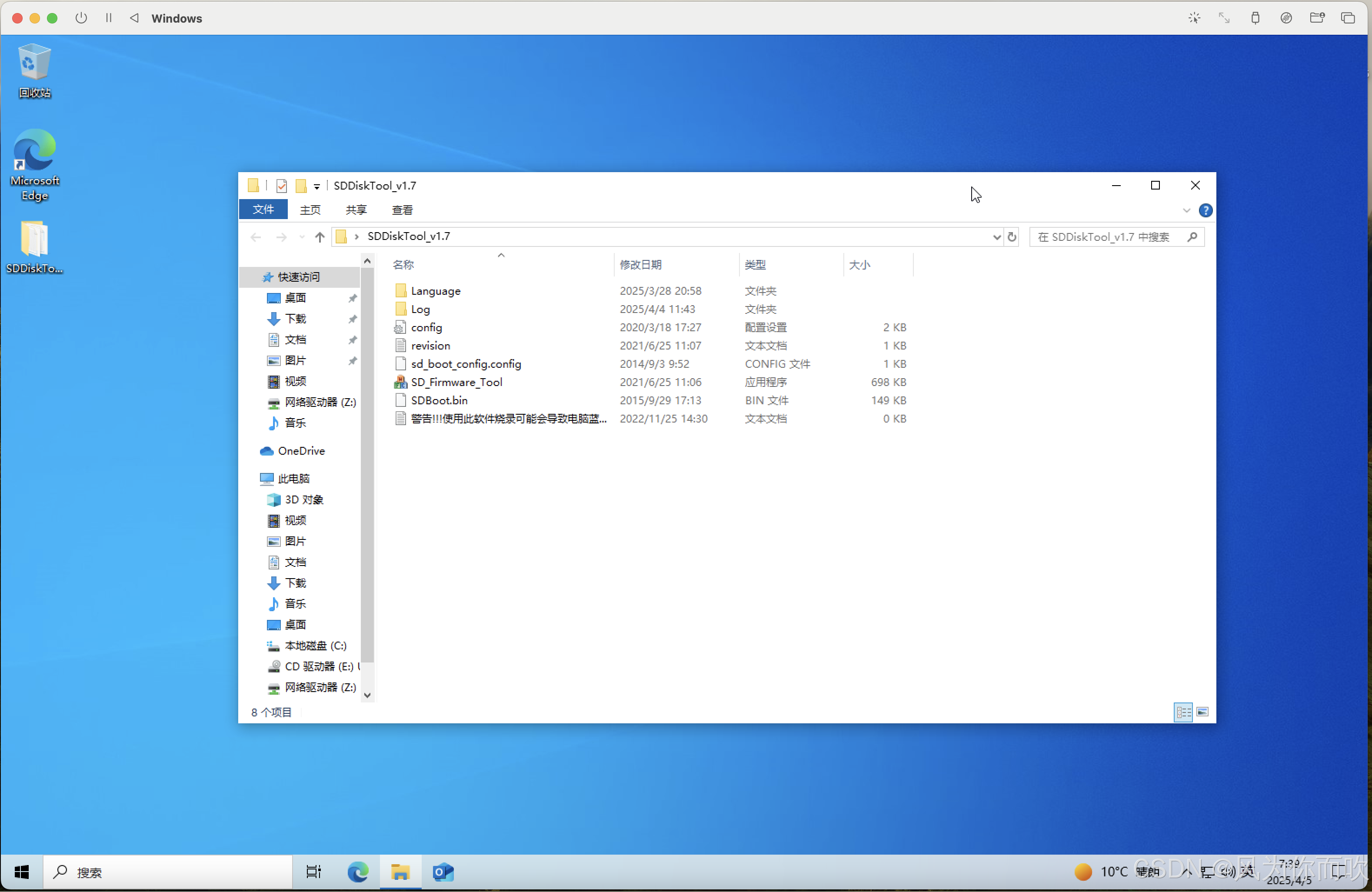Click Properties icon in quick access toolbar
Viewport: 1372px width, 892px height.
282,186
